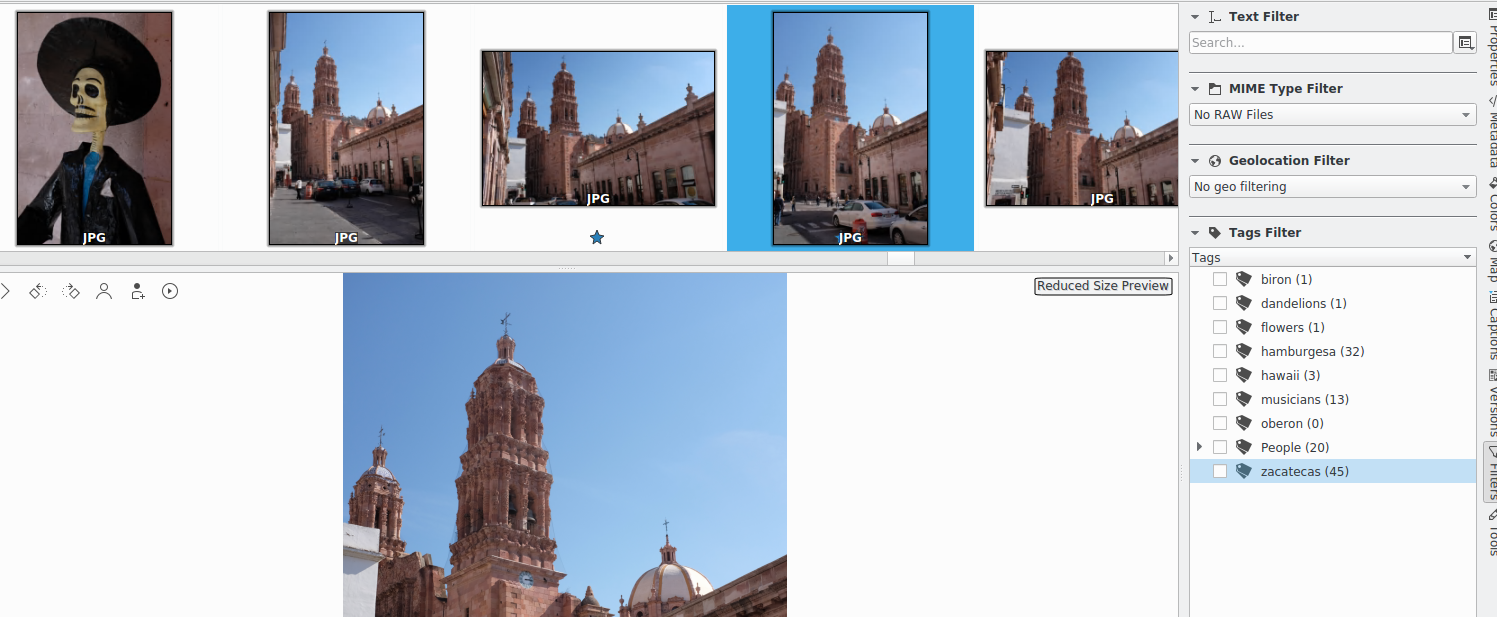Collapse the Text Filter section header
The width and height of the screenshot is (1497, 617).
[x=1195, y=17]
